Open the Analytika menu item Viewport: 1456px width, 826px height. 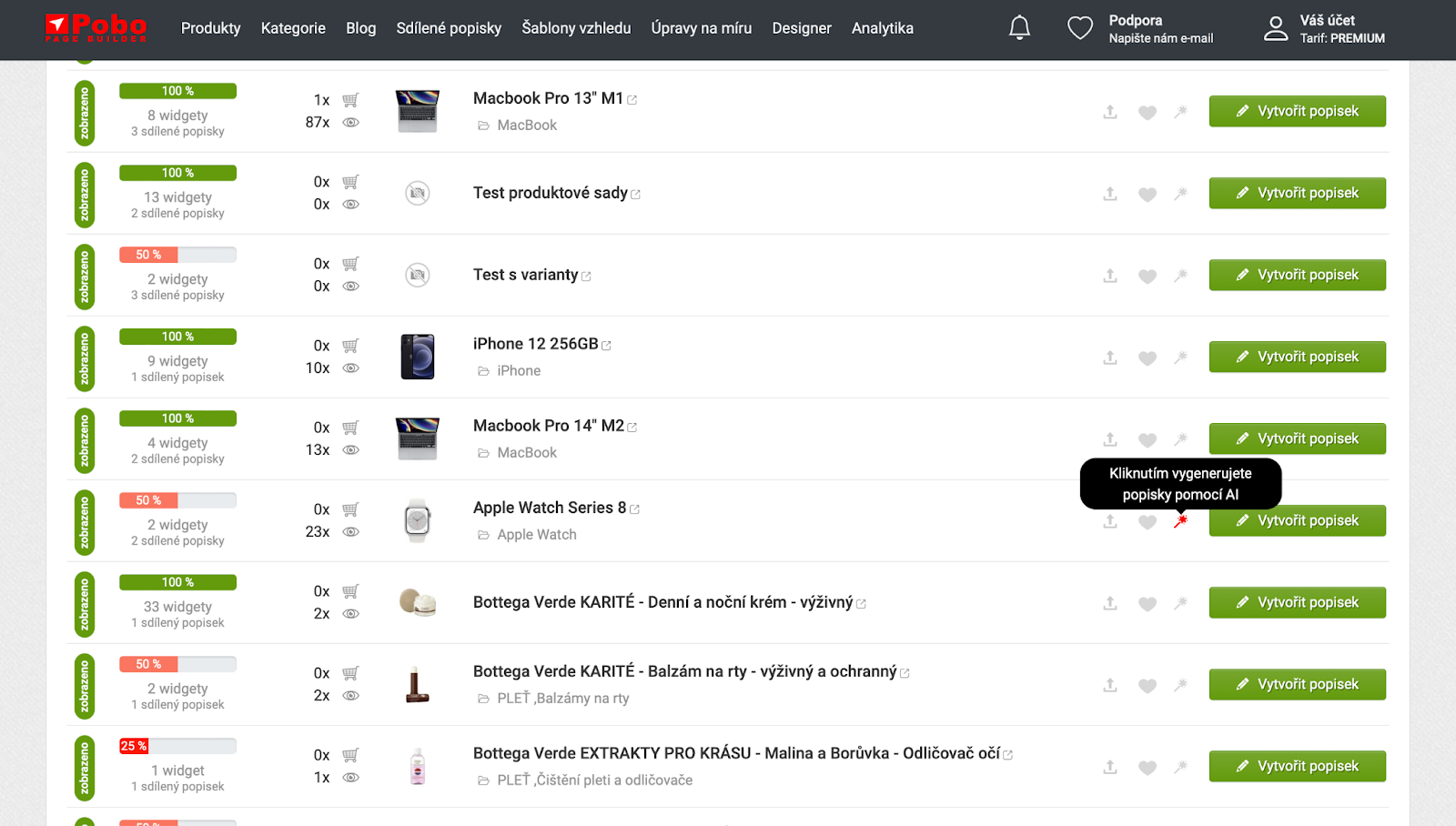coord(883,28)
